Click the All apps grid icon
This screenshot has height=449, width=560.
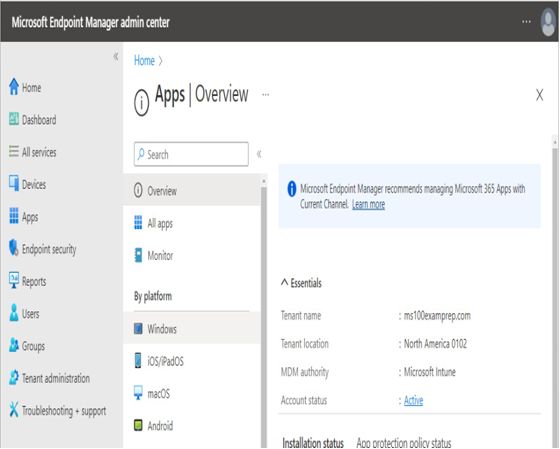138,222
